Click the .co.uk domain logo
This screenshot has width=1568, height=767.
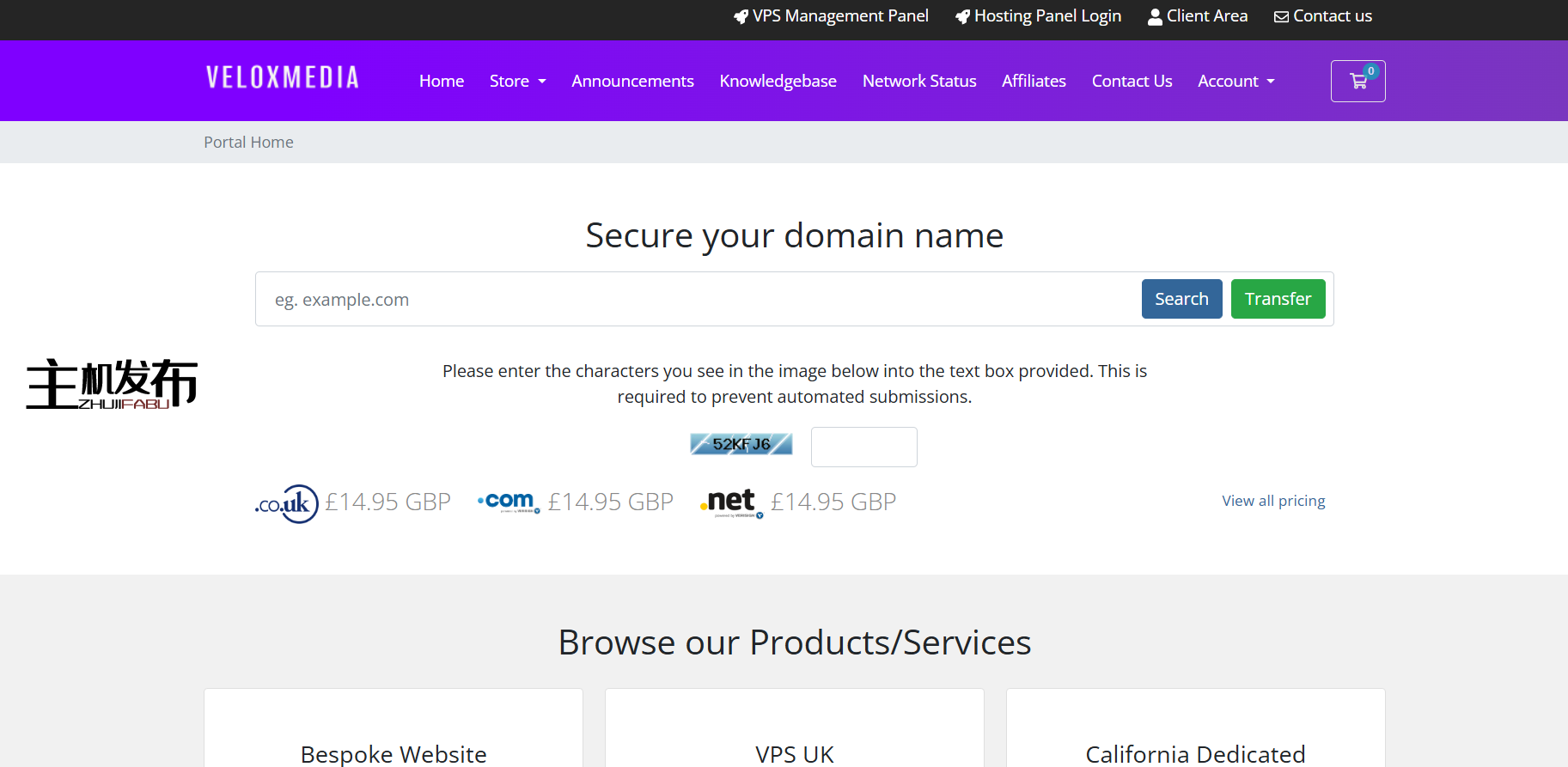(287, 503)
